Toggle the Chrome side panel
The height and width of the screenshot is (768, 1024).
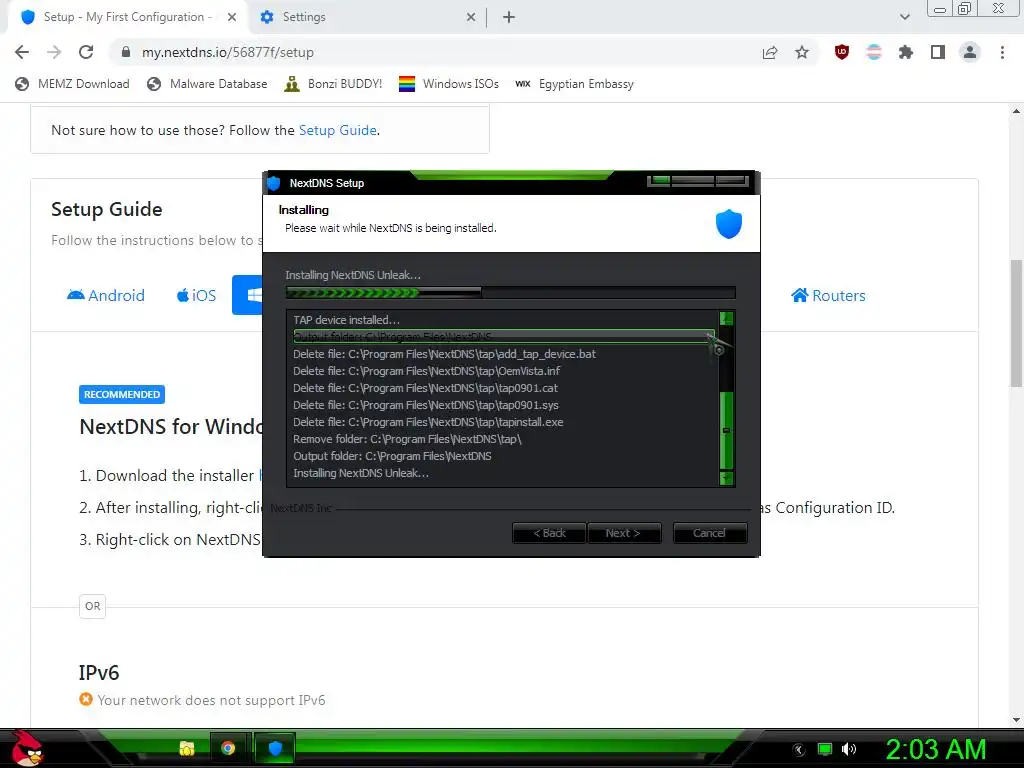click(x=938, y=52)
